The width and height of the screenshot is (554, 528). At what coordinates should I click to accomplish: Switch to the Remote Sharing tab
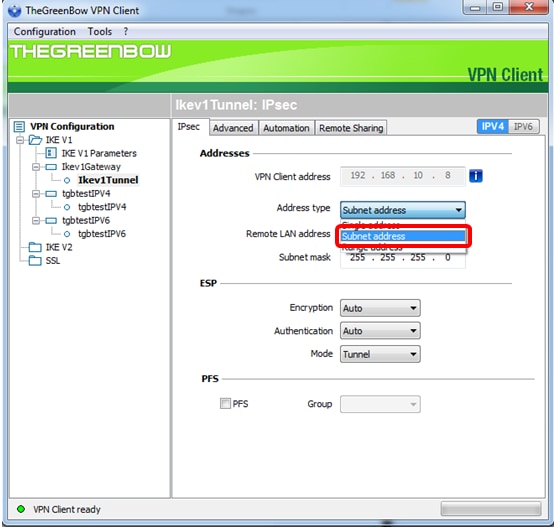[351, 128]
